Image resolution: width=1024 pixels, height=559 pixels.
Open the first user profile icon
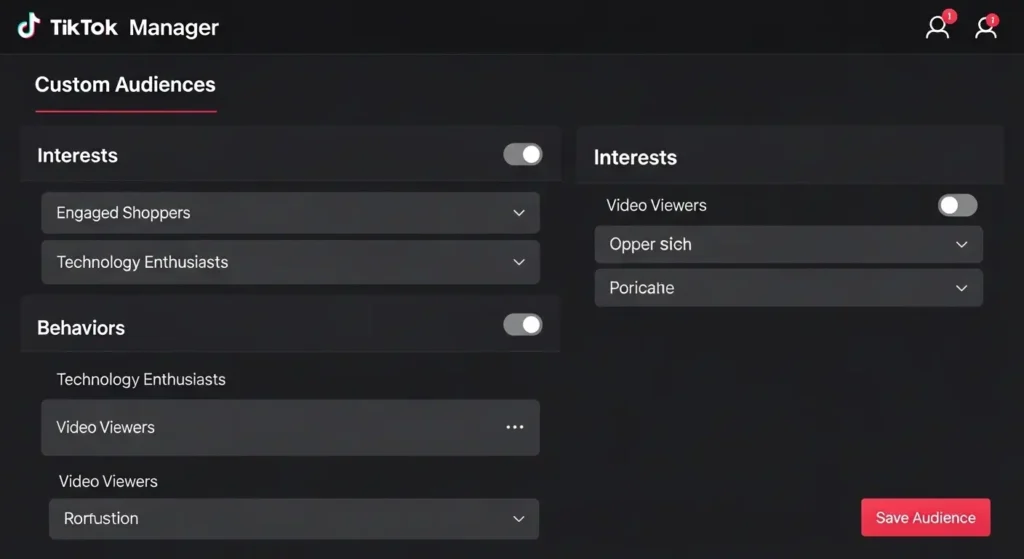pos(937,27)
